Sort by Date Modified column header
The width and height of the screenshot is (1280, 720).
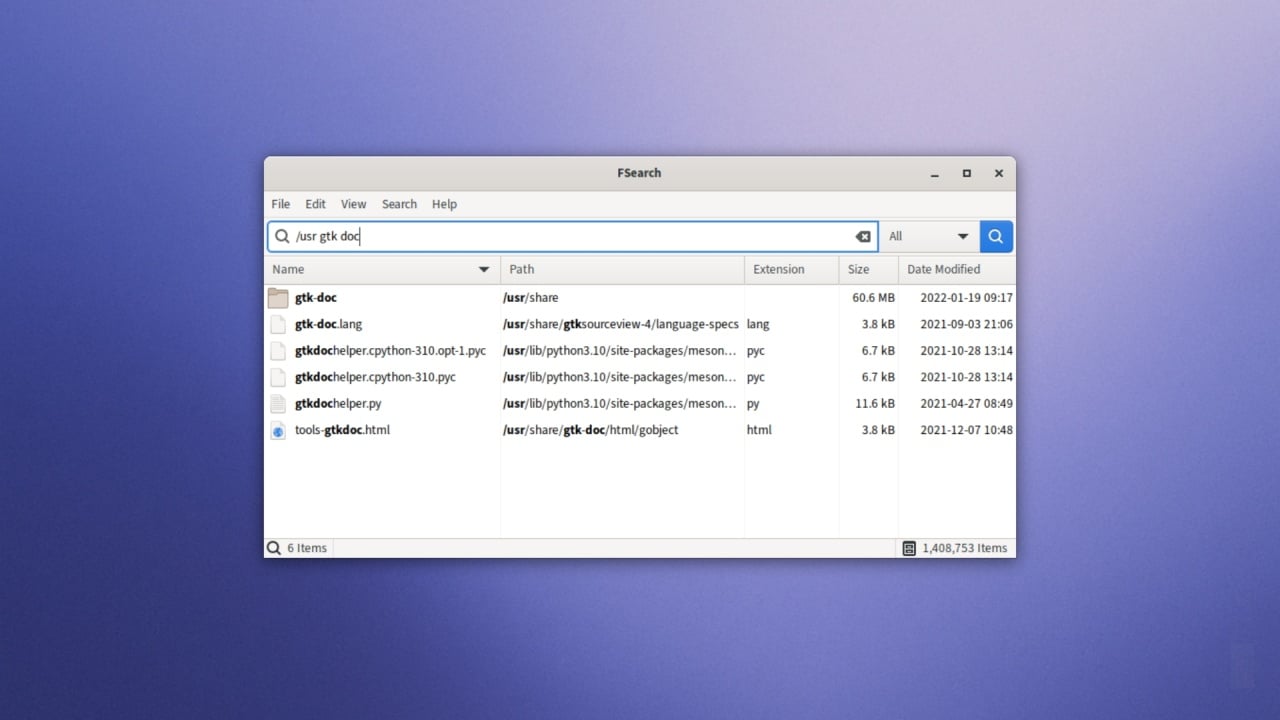(957, 269)
